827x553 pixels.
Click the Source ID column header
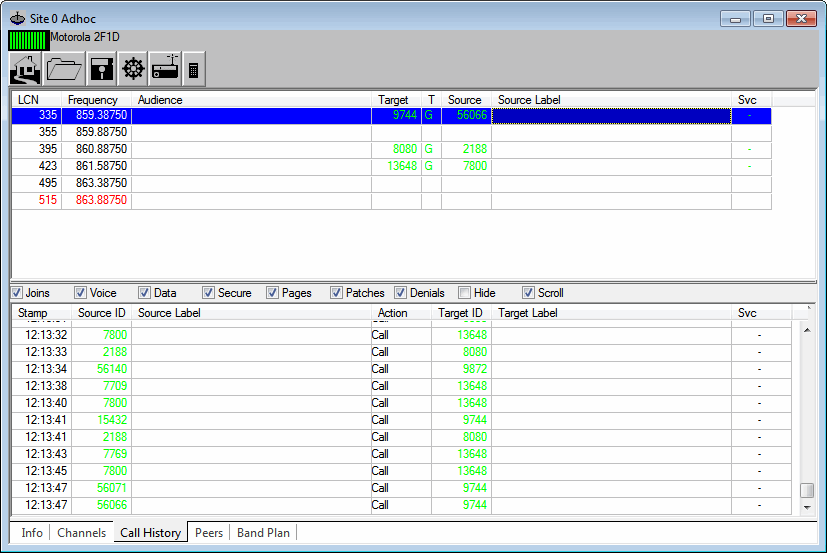[102, 313]
